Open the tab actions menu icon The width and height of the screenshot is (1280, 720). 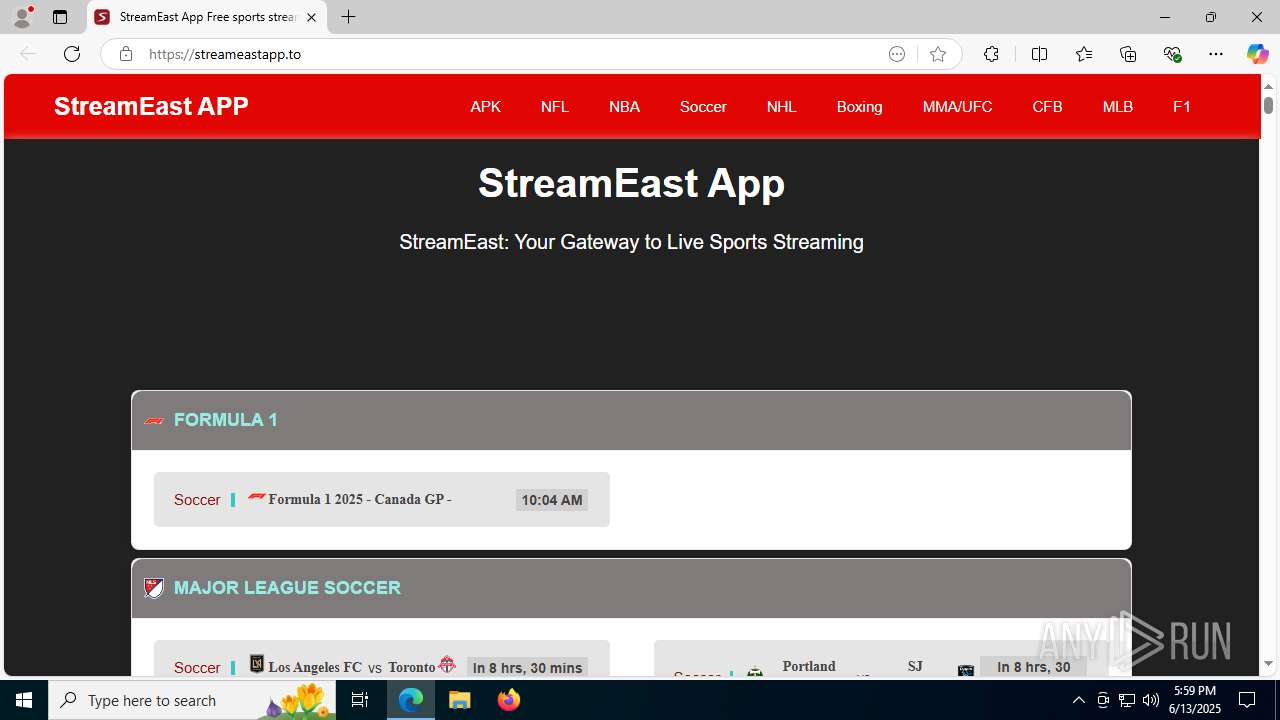60,17
